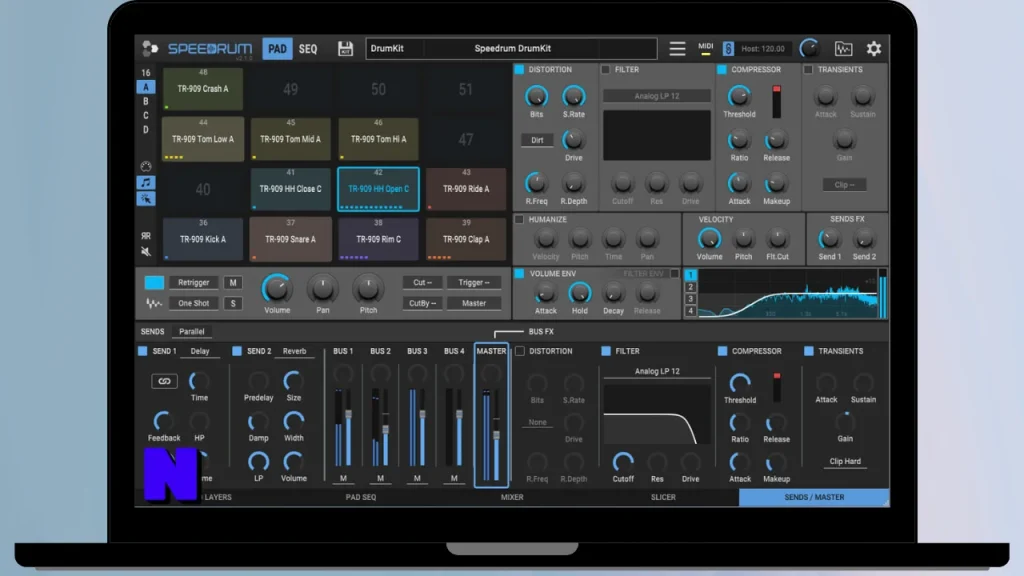The height and width of the screenshot is (576, 1024).
Task: Click the link icon in Send 1
Action: [164, 381]
